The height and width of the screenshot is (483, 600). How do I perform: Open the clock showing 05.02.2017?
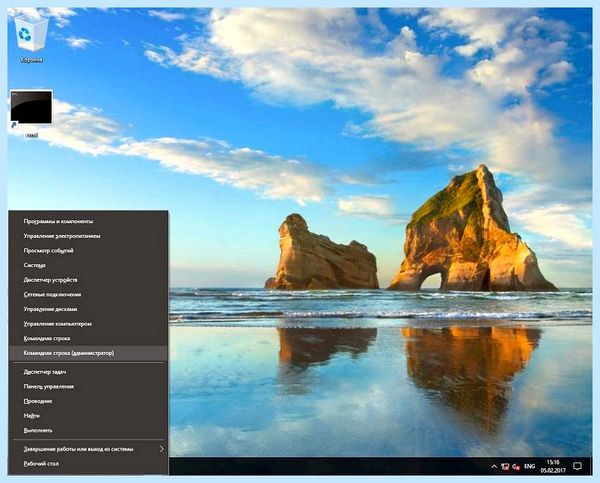coord(553,466)
